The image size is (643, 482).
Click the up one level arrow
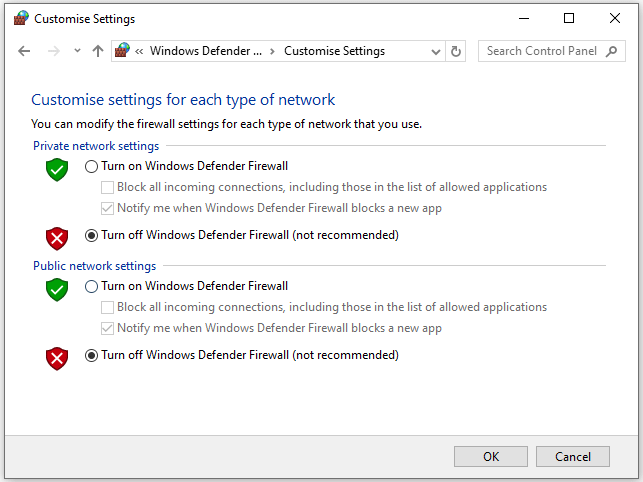[x=97, y=51]
